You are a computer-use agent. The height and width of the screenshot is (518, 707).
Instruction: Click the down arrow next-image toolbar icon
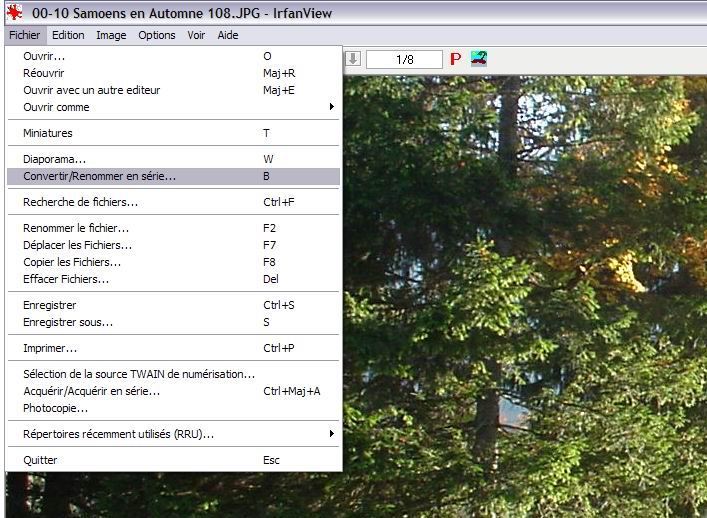353,59
